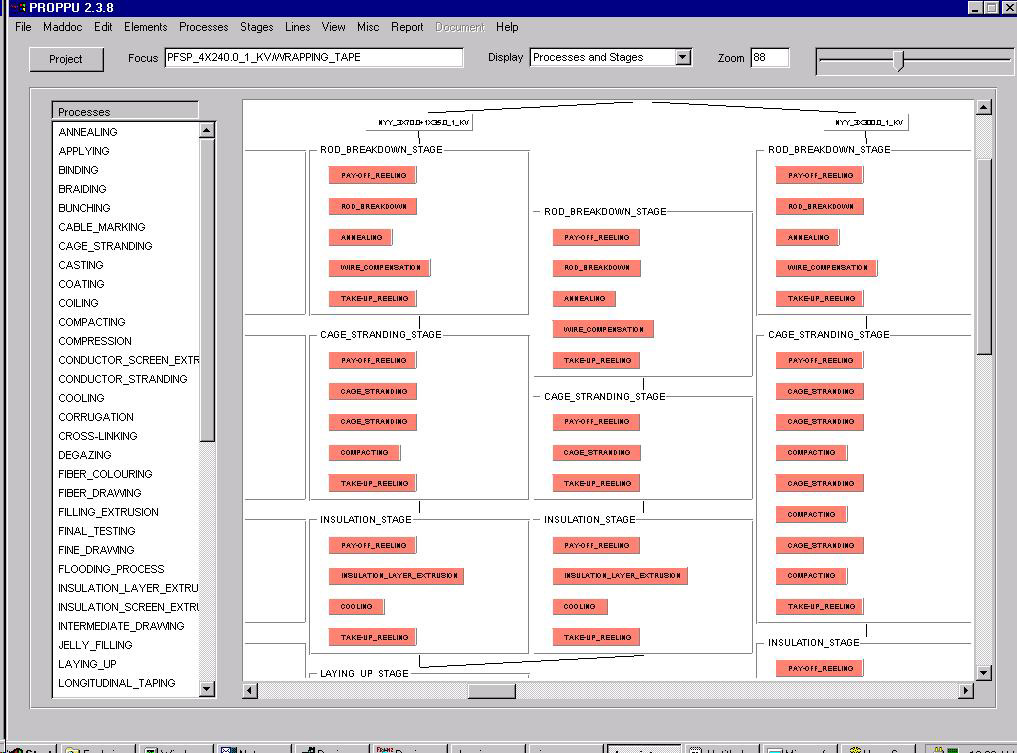Click the zoom slider handle

898,61
